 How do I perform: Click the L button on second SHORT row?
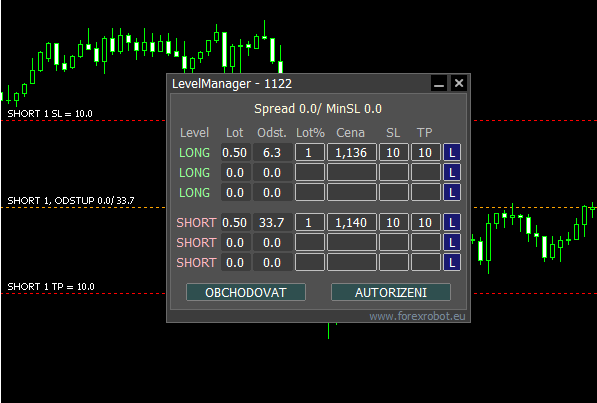coord(452,242)
